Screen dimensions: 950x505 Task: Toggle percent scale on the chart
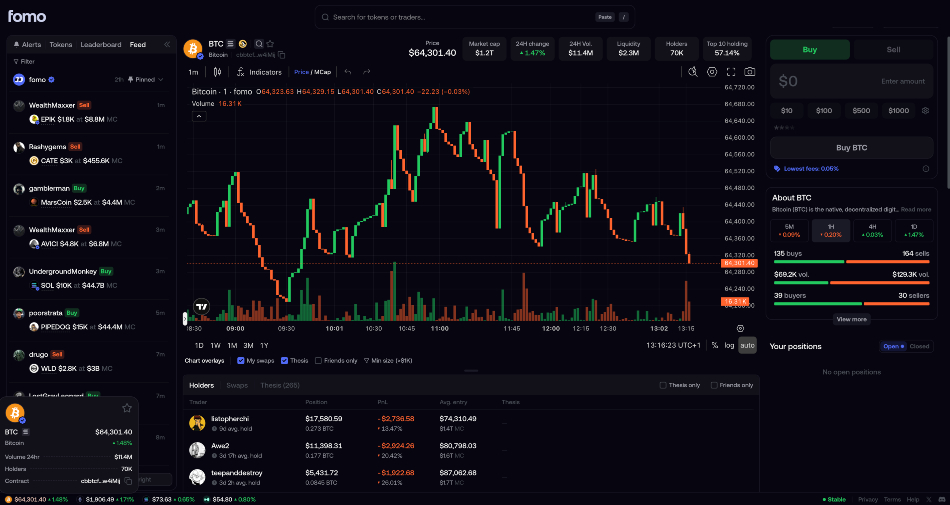[715, 345]
